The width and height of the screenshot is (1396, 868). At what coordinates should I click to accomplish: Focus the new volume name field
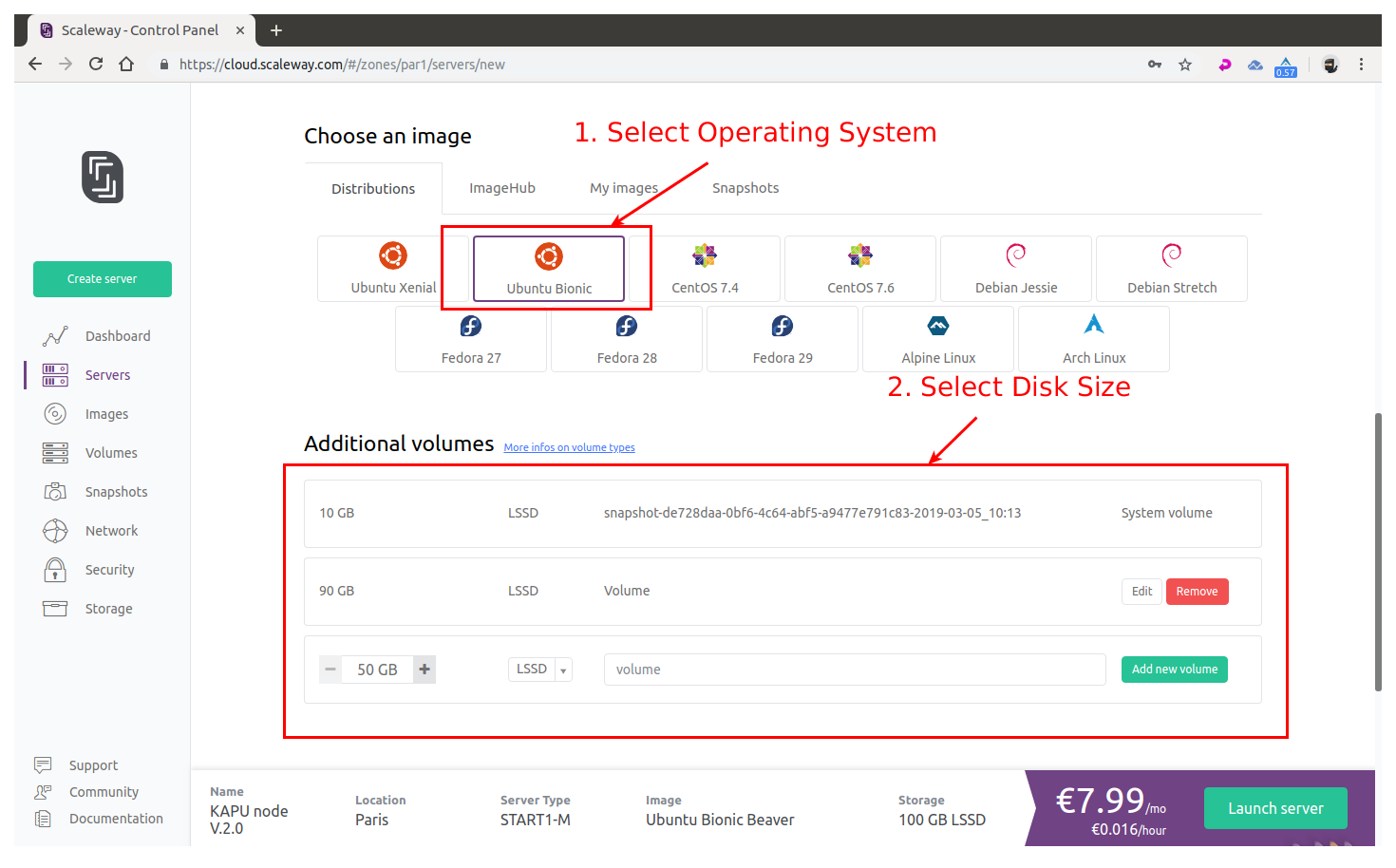pos(855,670)
